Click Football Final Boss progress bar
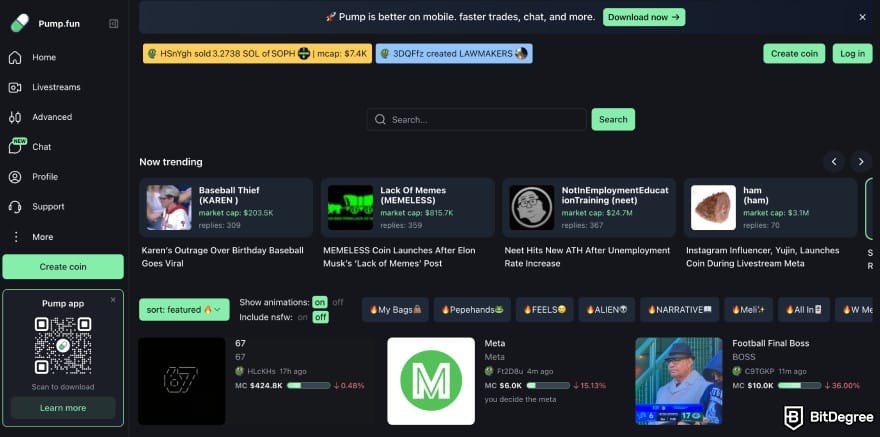The image size is (880, 437). (799, 385)
